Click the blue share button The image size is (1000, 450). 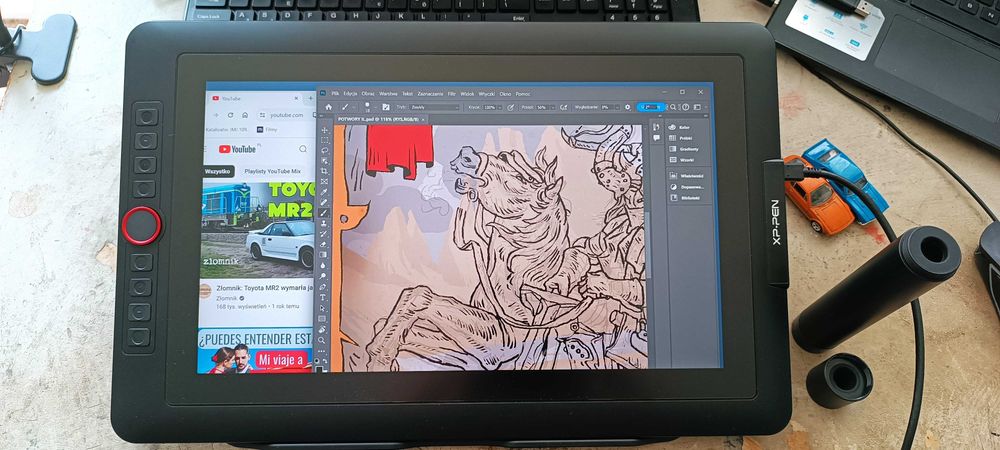tap(652, 107)
